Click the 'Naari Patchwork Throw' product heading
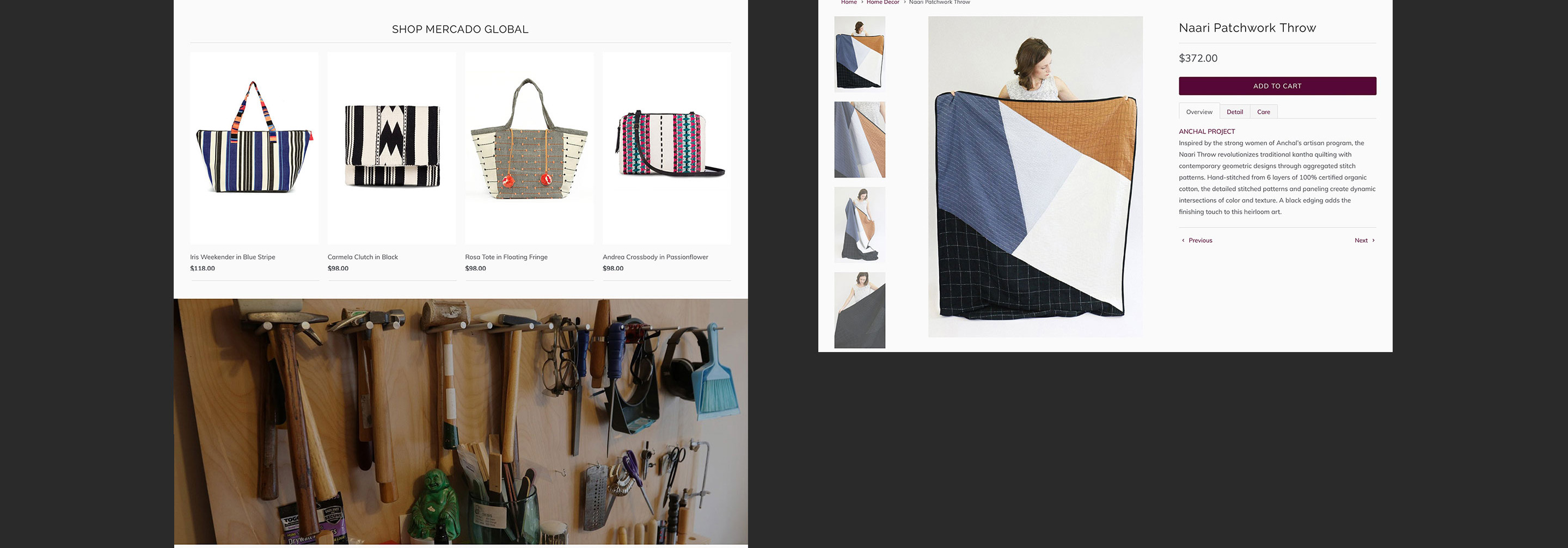Viewport: 1568px width, 548px height. pyautogui.click(x=1247, y=28)
